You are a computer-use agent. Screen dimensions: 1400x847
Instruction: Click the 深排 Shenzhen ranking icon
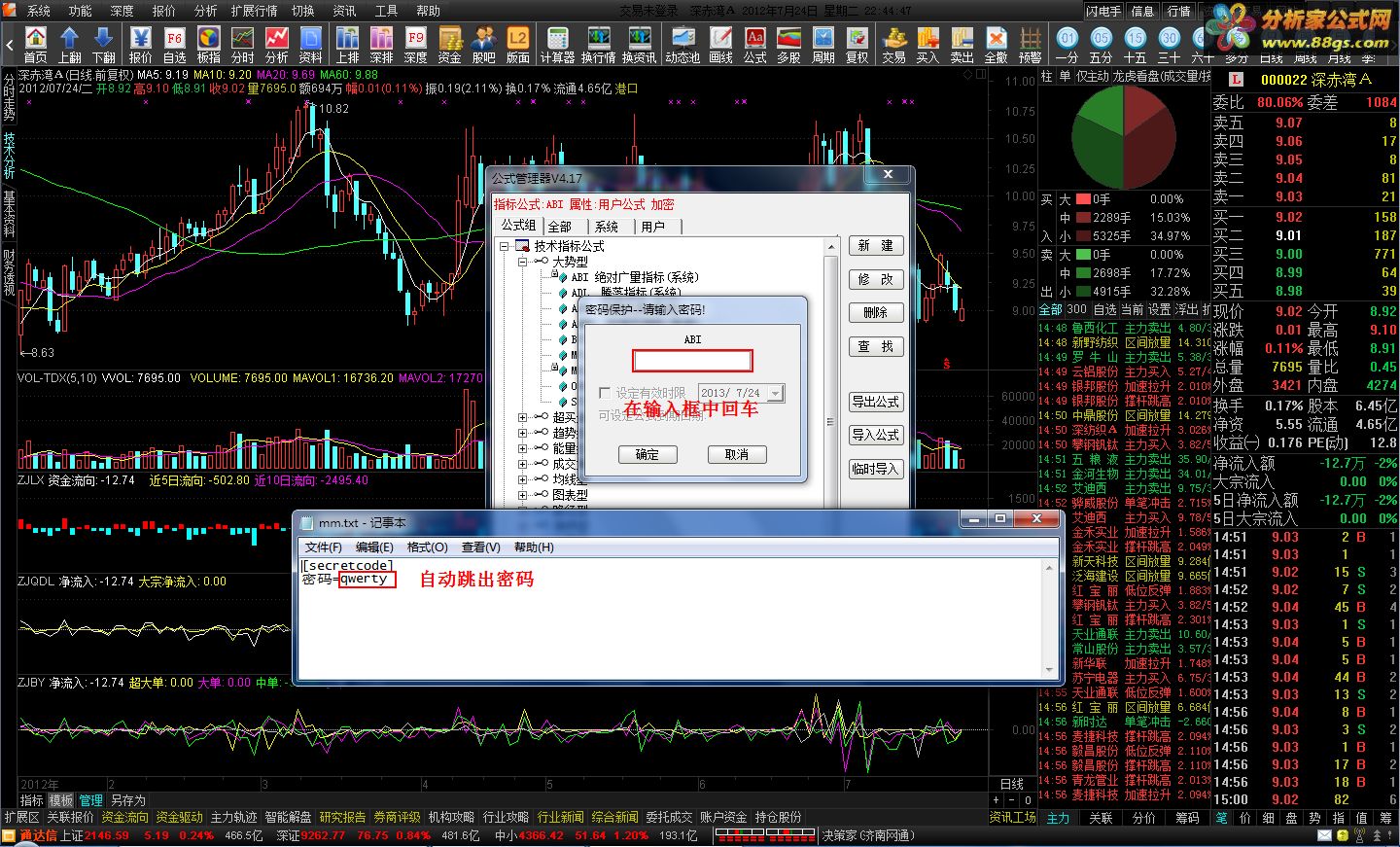pos(382,45)
